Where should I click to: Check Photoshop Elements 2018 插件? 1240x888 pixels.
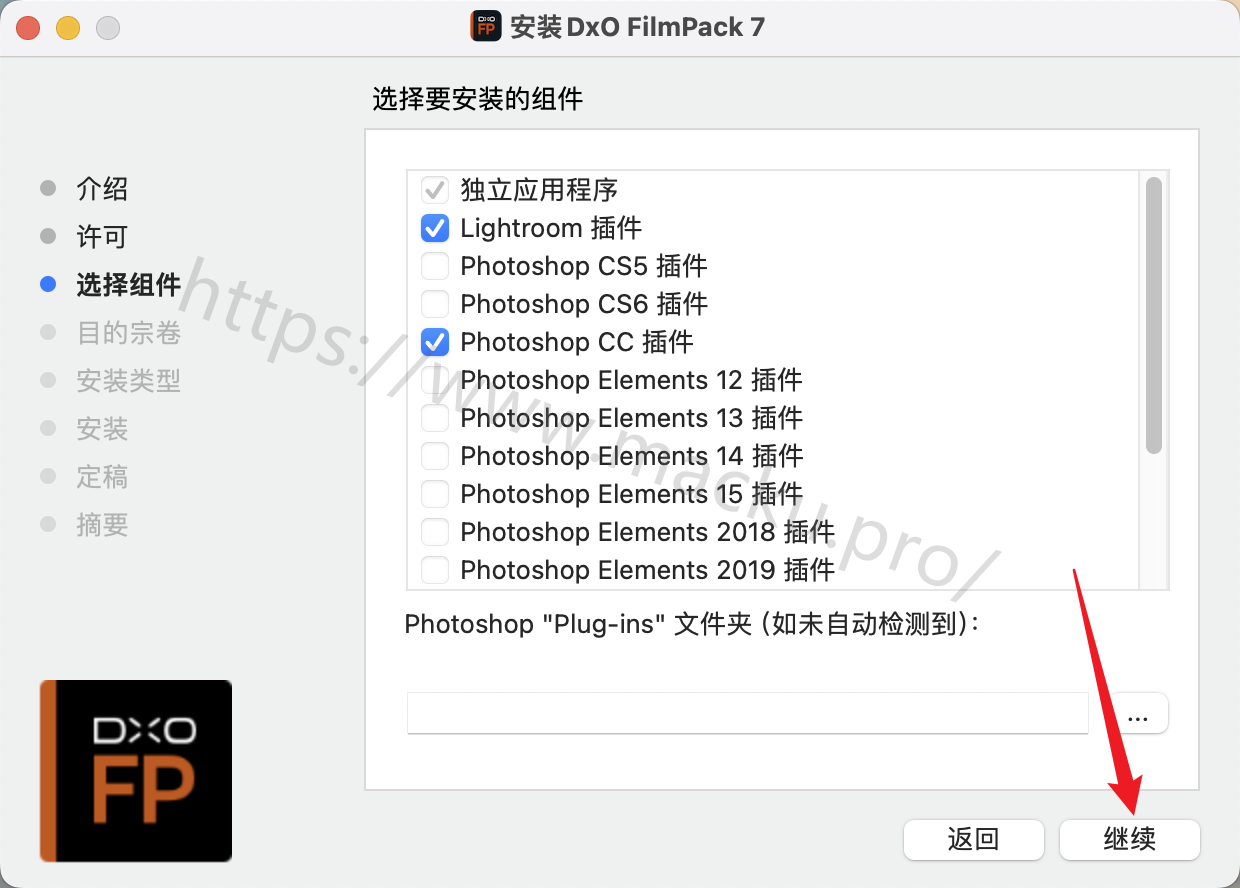[435, 532]
